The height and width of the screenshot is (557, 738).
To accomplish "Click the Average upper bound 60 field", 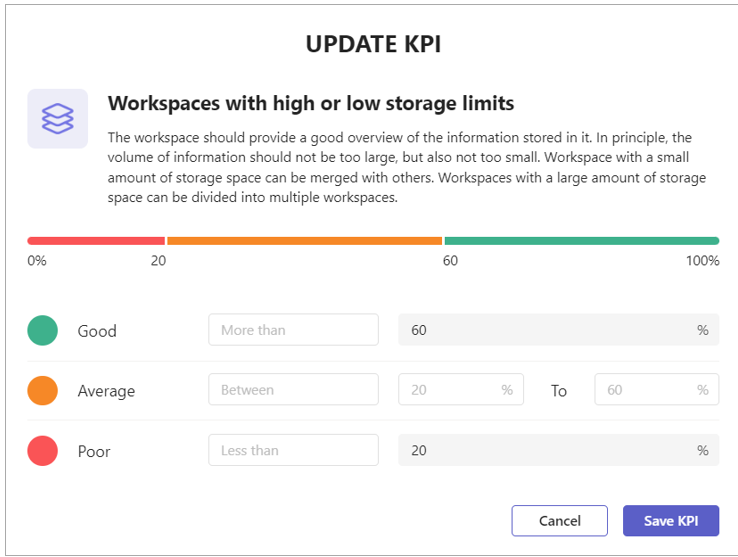I will [657, 389].
